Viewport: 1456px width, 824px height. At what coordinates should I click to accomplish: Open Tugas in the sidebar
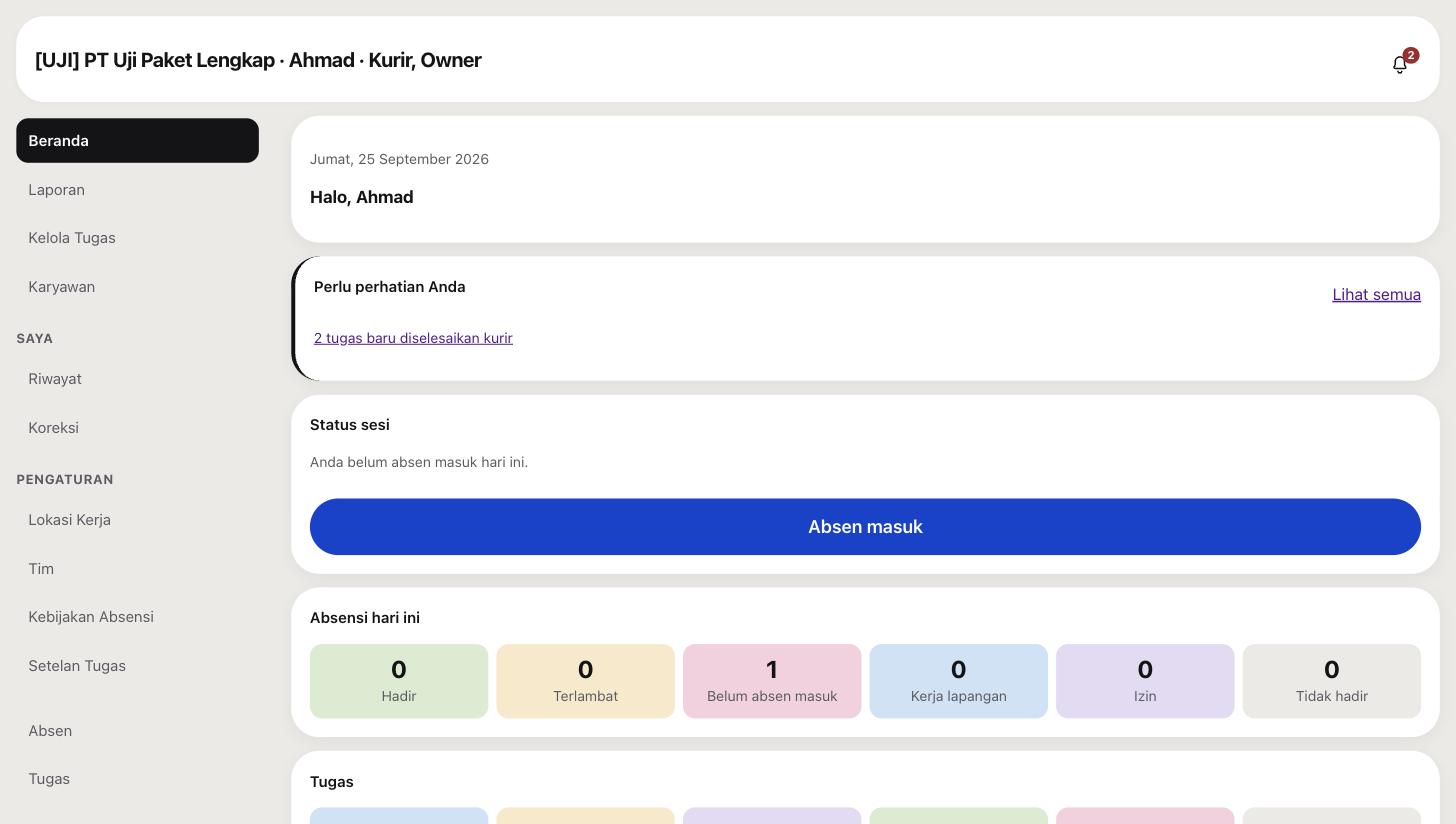click(x=137, y=779)
